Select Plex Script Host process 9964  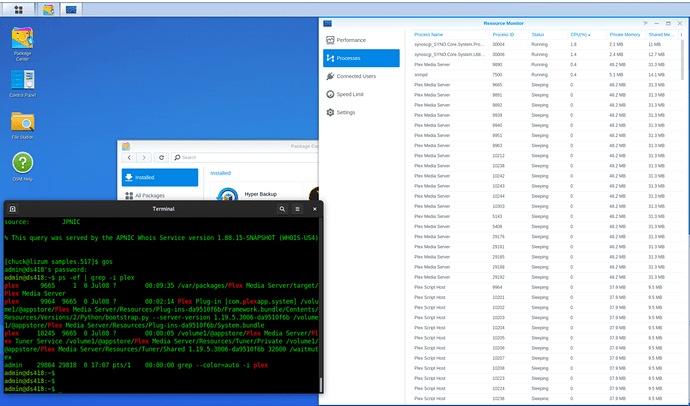(546, 287)
